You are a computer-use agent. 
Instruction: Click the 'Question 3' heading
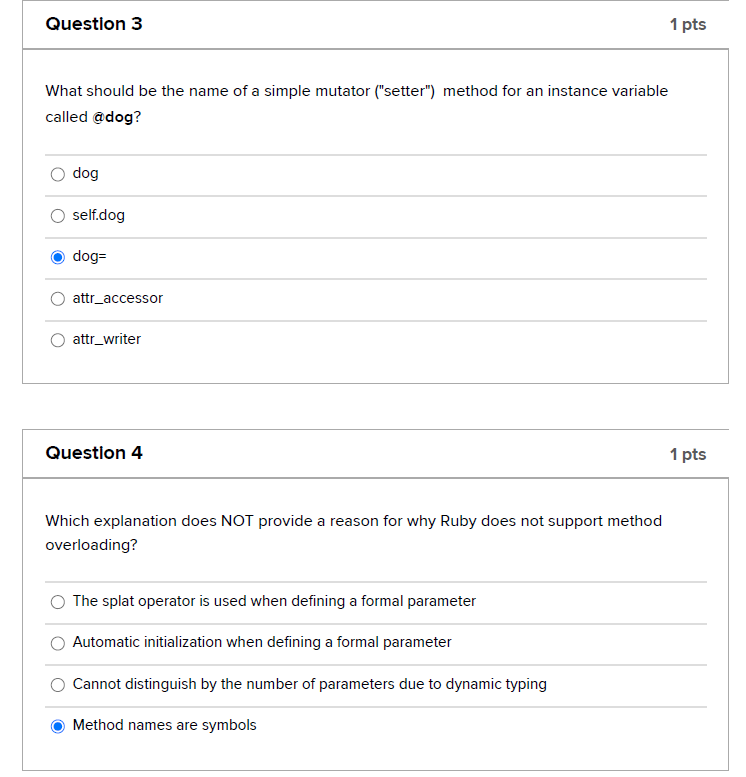pyautogui.click(x=94, y=24)
